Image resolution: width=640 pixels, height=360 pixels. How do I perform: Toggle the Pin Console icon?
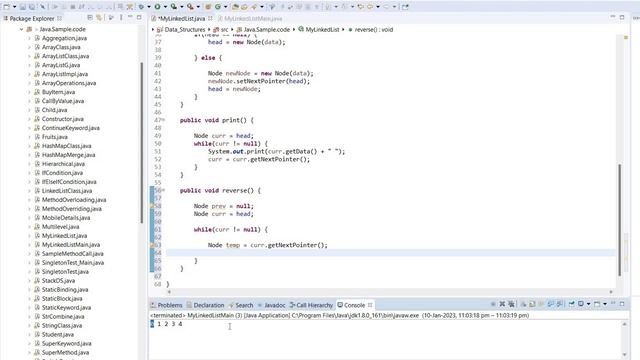[x=571, y=304]
